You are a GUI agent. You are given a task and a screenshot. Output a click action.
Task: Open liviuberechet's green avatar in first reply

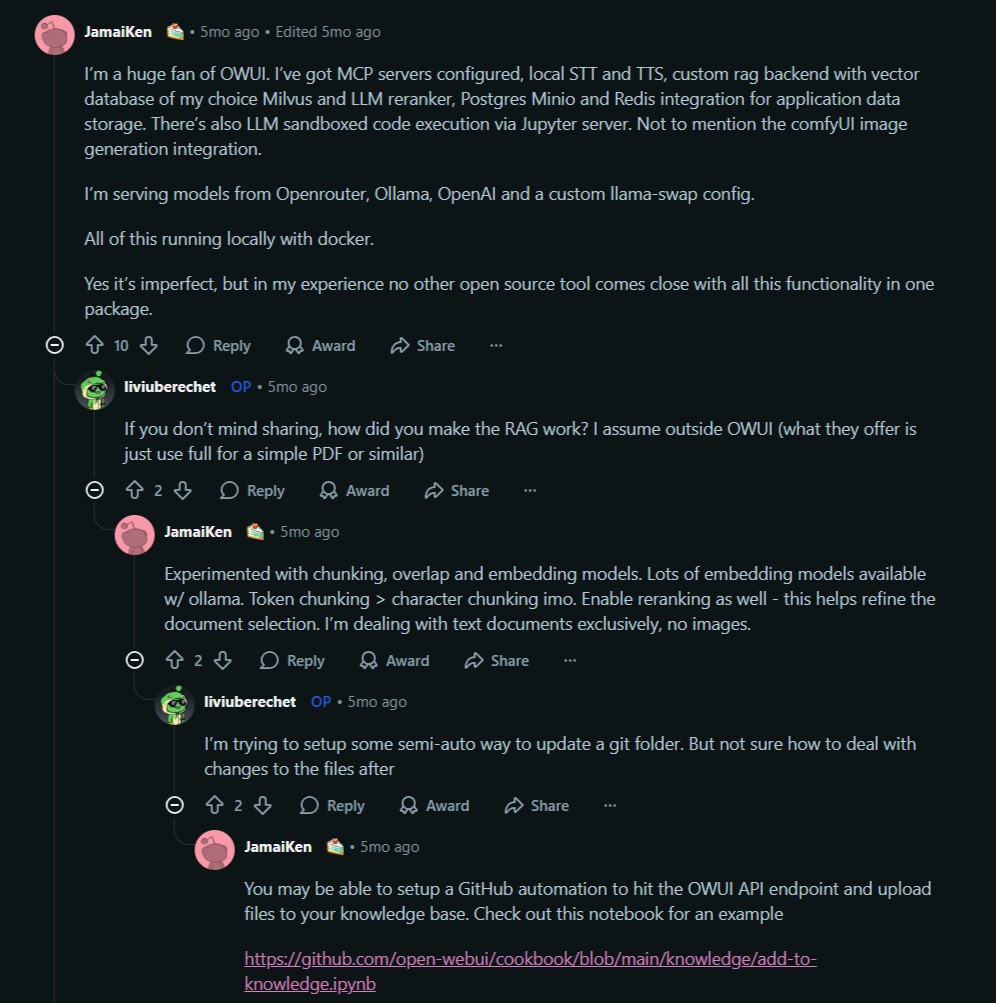click(x=95, y=389)
